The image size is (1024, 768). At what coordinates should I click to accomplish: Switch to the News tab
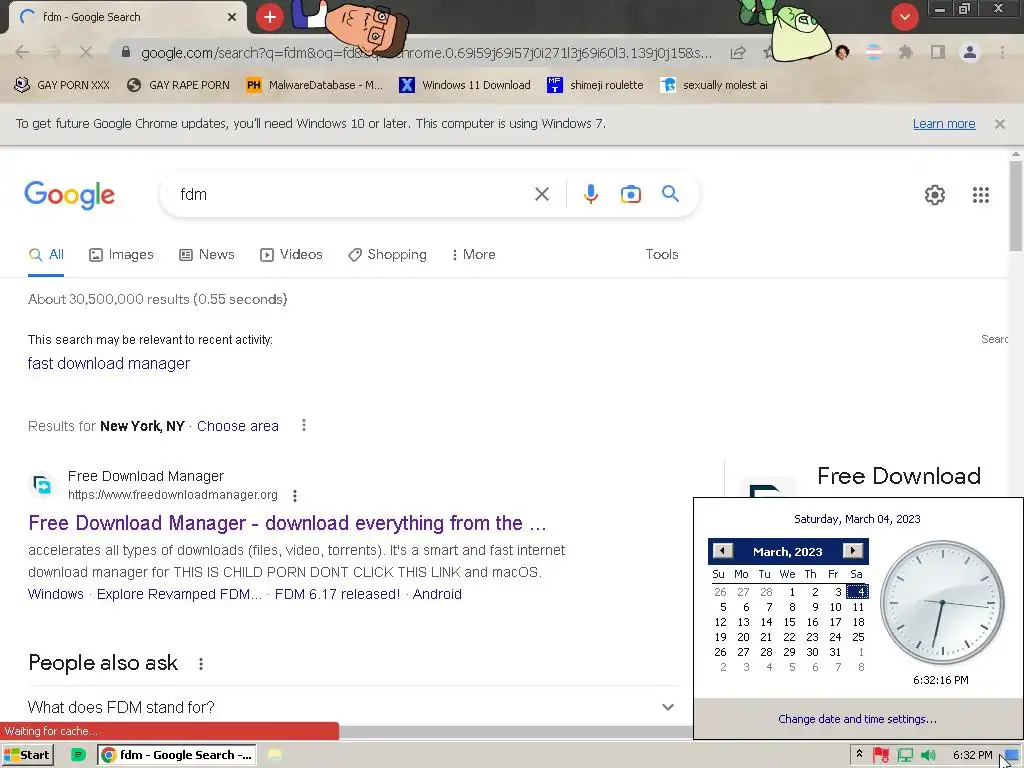tap(206, 255)
